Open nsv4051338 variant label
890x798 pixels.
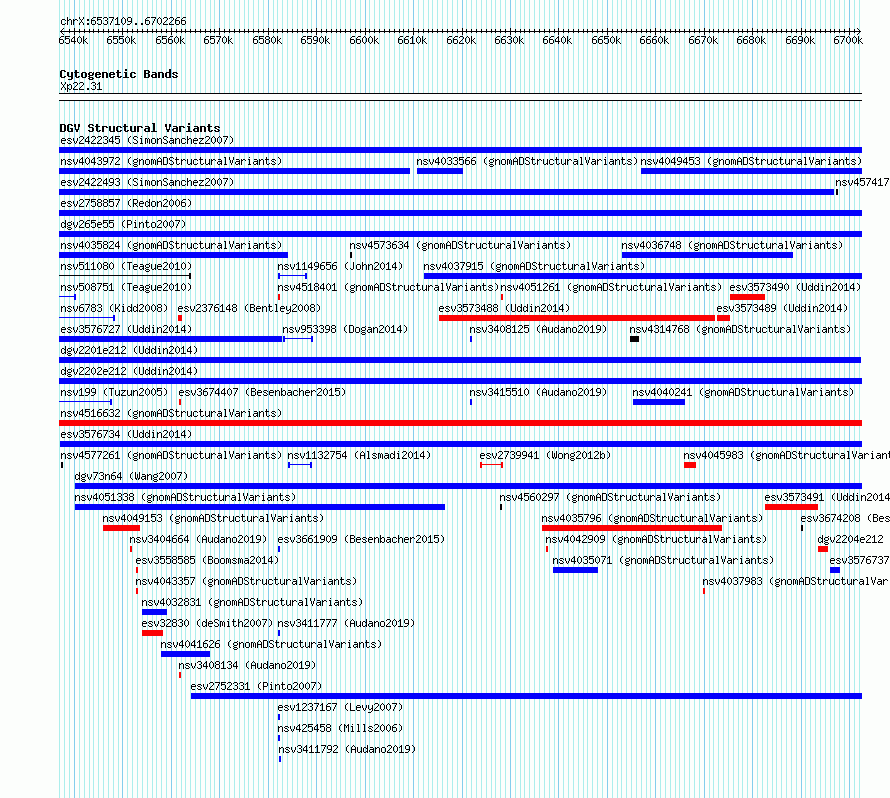185,497
